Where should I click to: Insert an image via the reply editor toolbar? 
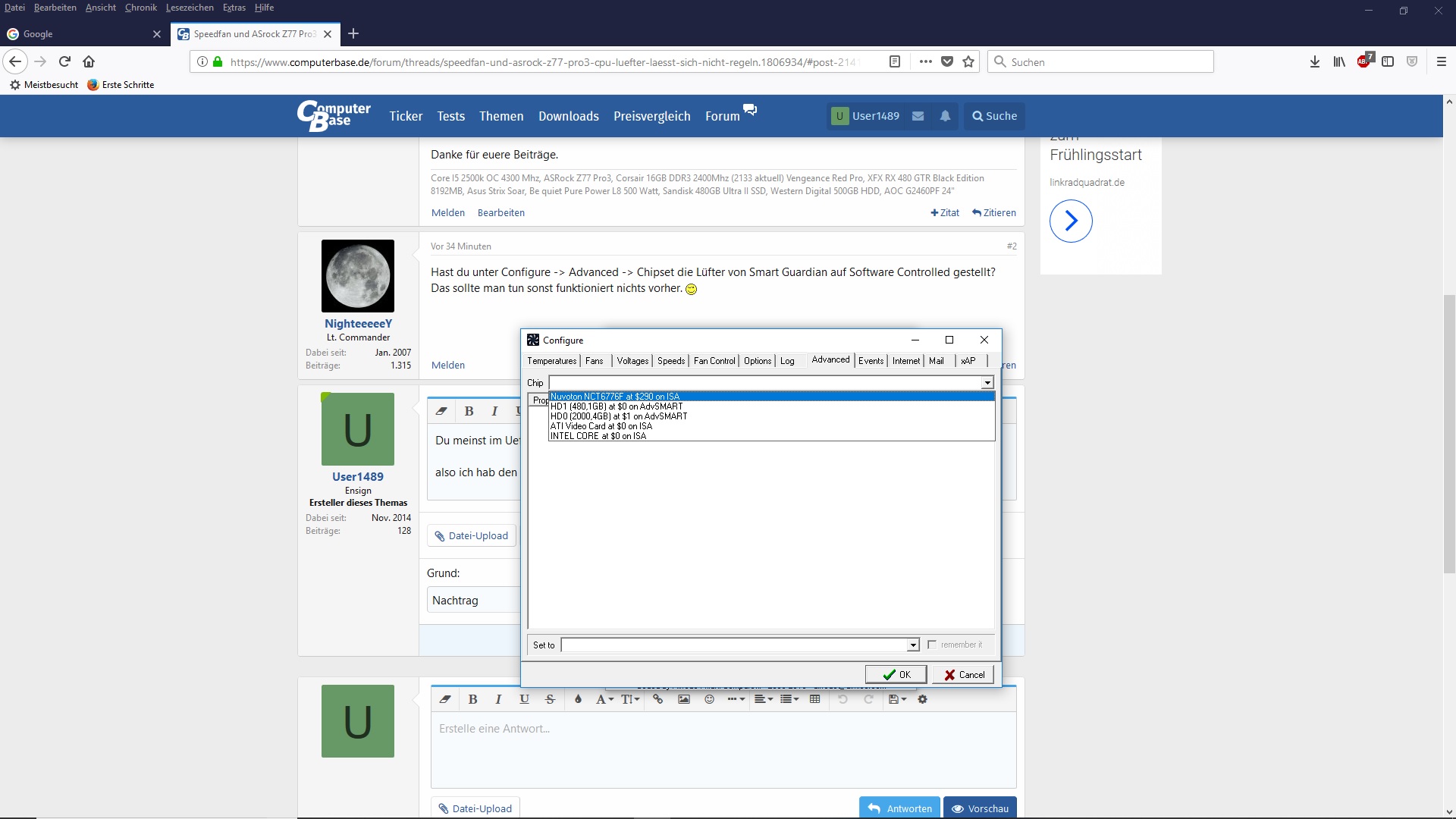(684, 699)
